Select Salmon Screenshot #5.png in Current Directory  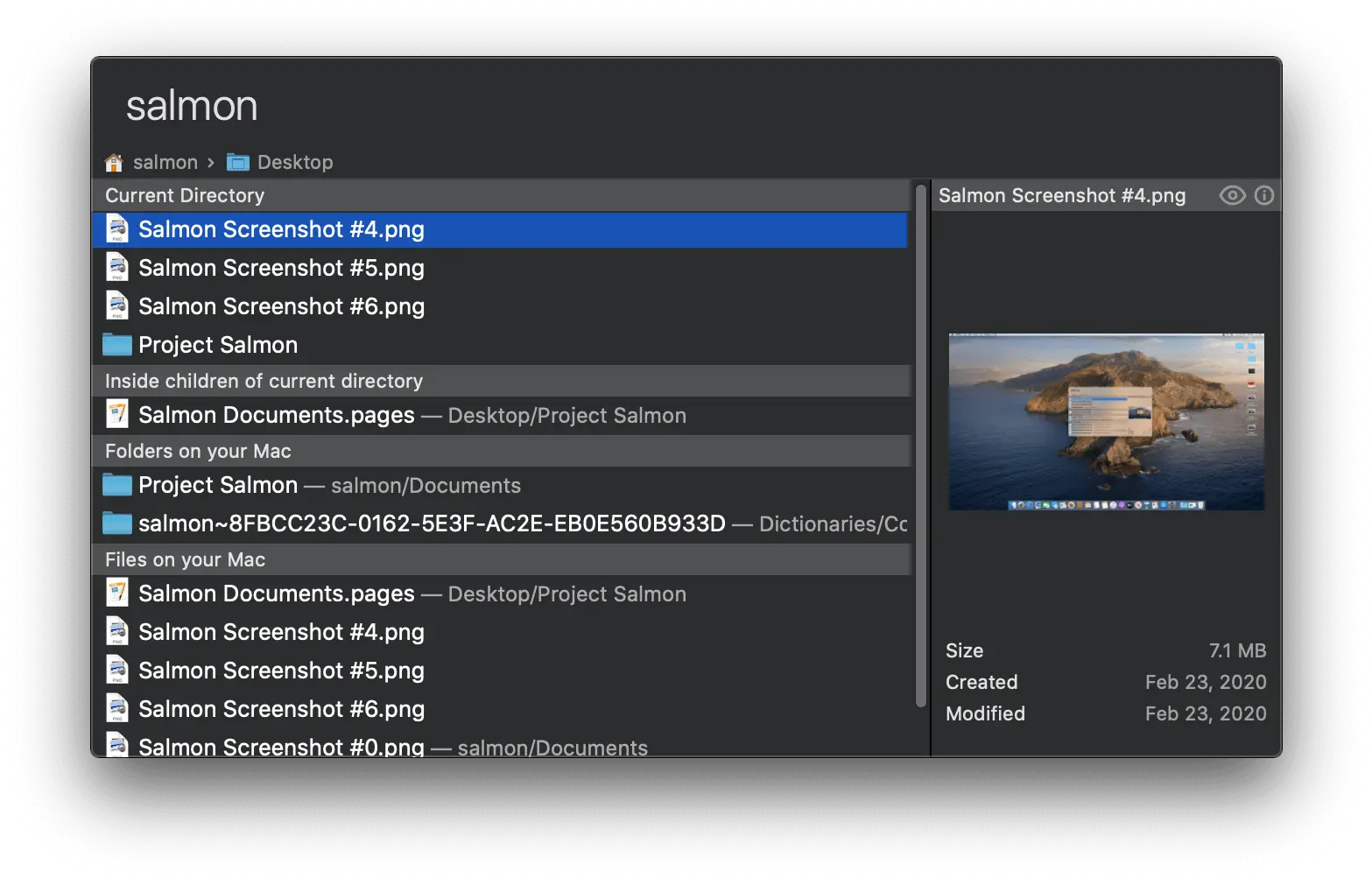tap(281, 268)
